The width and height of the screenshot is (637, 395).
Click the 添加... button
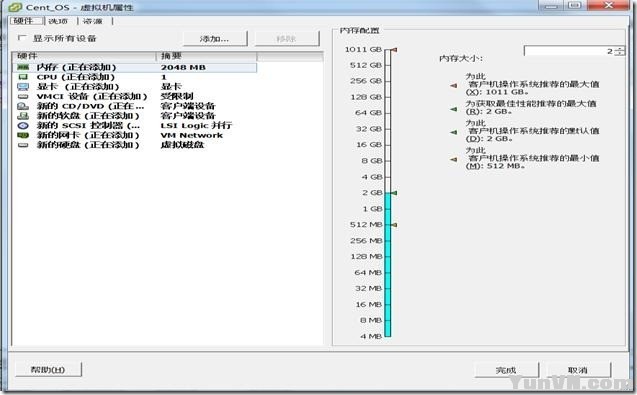[214, 39]
